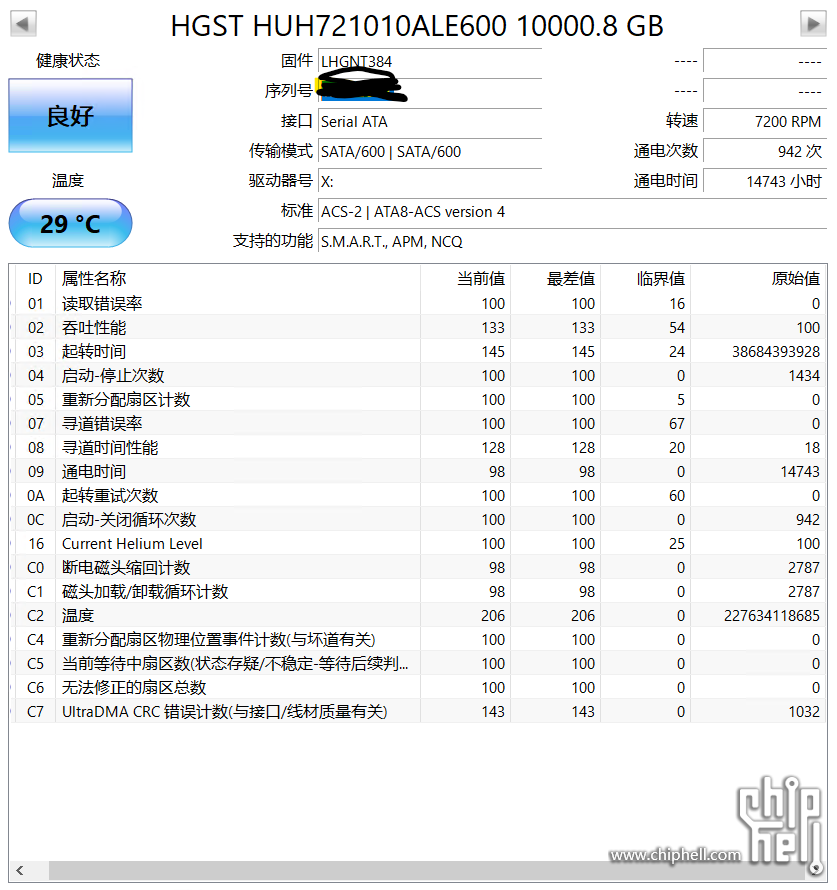
Task: Select row C0 断电磁头缩回计数
Action: coord(418,568)
